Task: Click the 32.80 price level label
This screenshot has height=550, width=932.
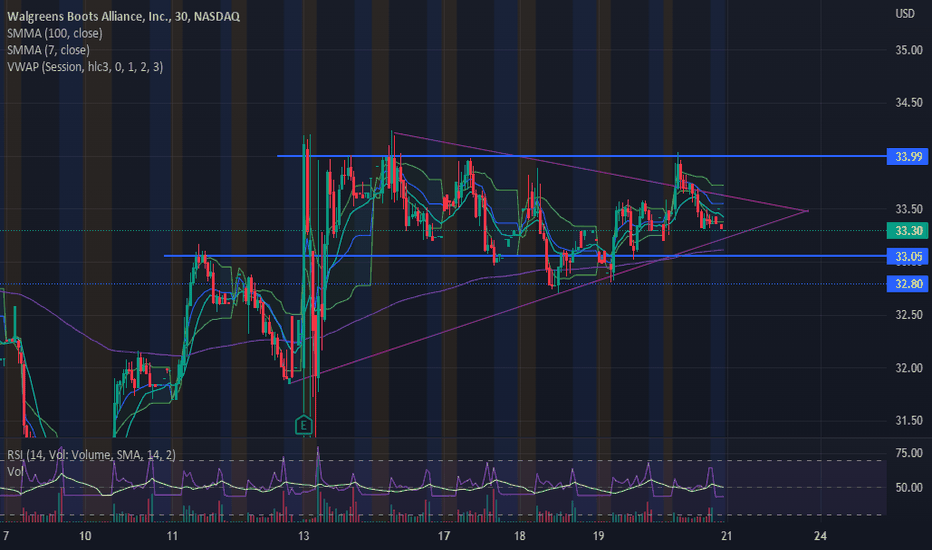Action: (x=908, y=284)
